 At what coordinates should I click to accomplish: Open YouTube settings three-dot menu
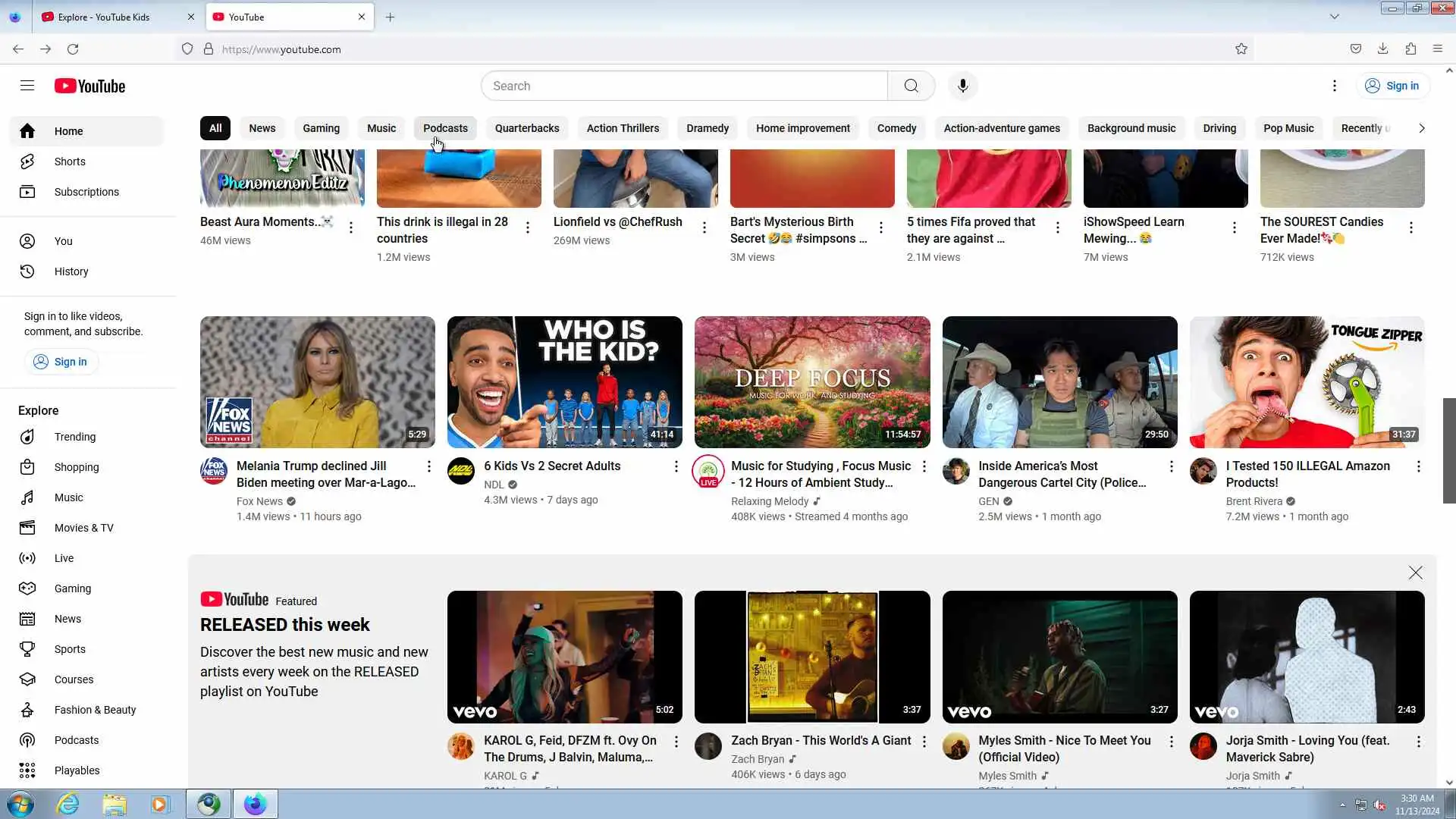click(1334, 86)
